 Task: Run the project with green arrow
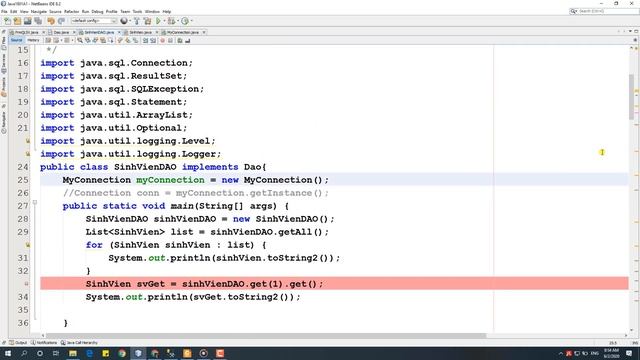(x=158, y=21)
